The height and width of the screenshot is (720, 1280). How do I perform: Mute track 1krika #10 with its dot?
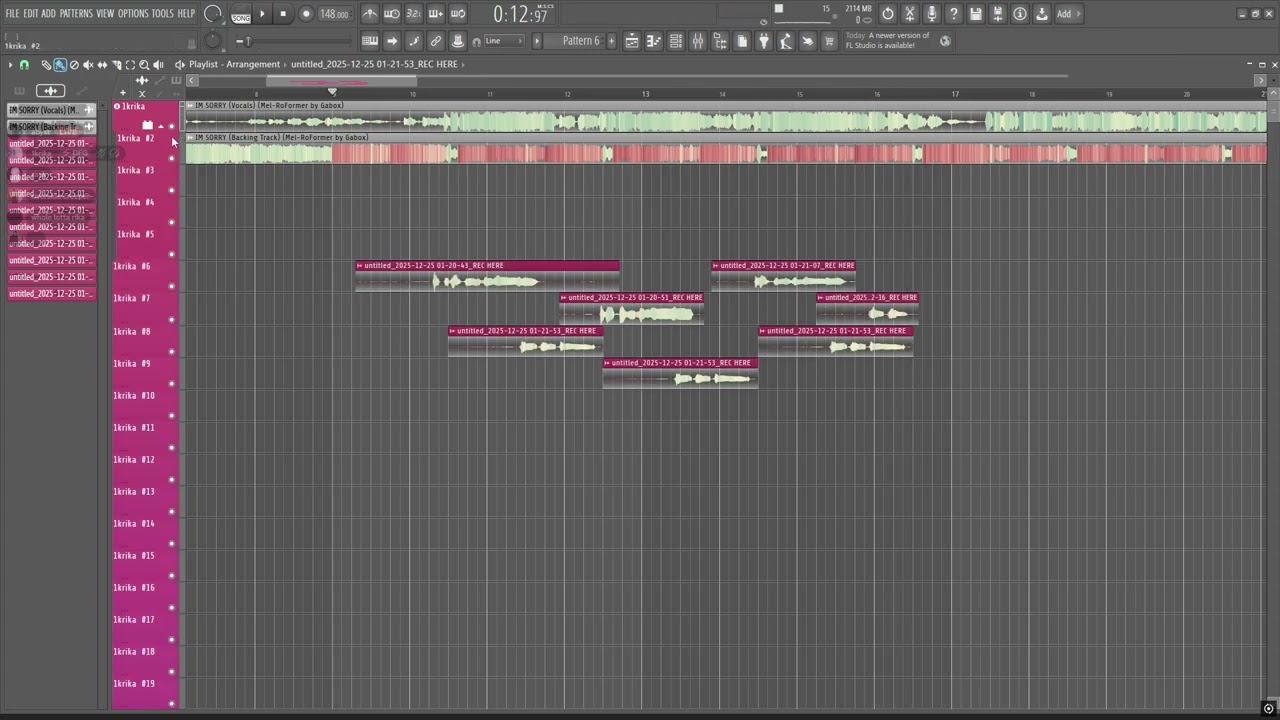tap(171, 416)
